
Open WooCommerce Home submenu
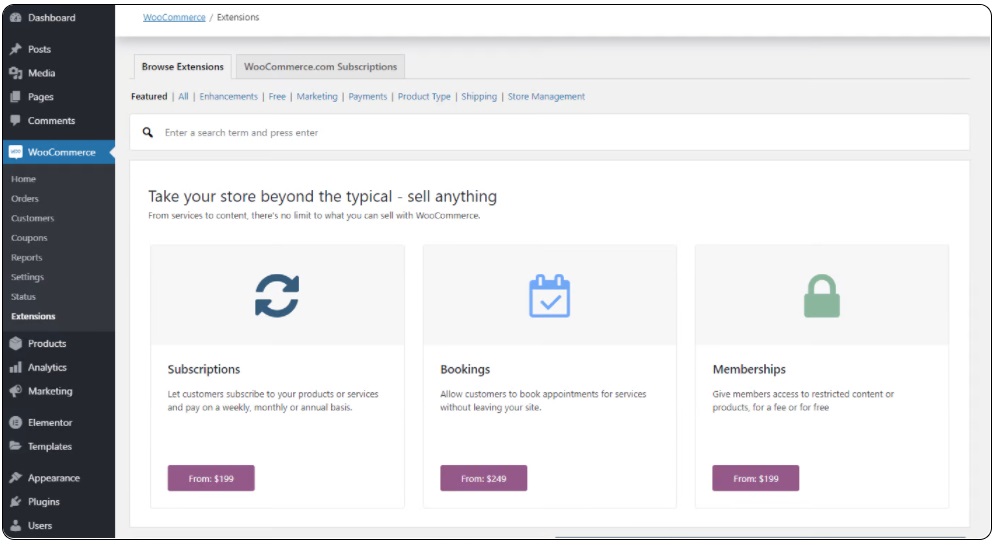coord(24,179)
